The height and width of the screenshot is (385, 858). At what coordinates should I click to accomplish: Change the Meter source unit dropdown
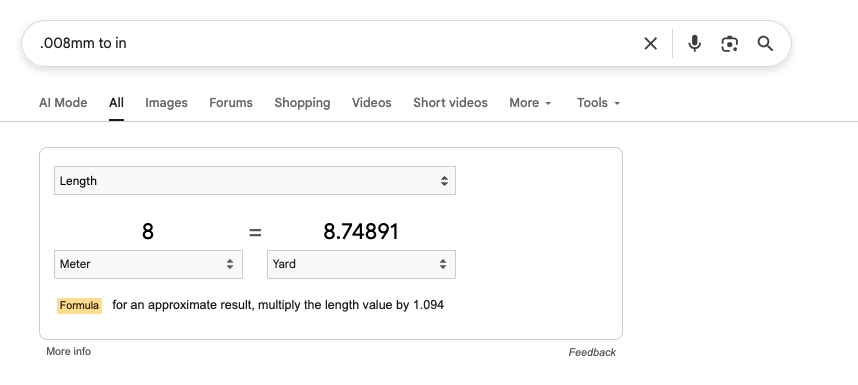148,264
